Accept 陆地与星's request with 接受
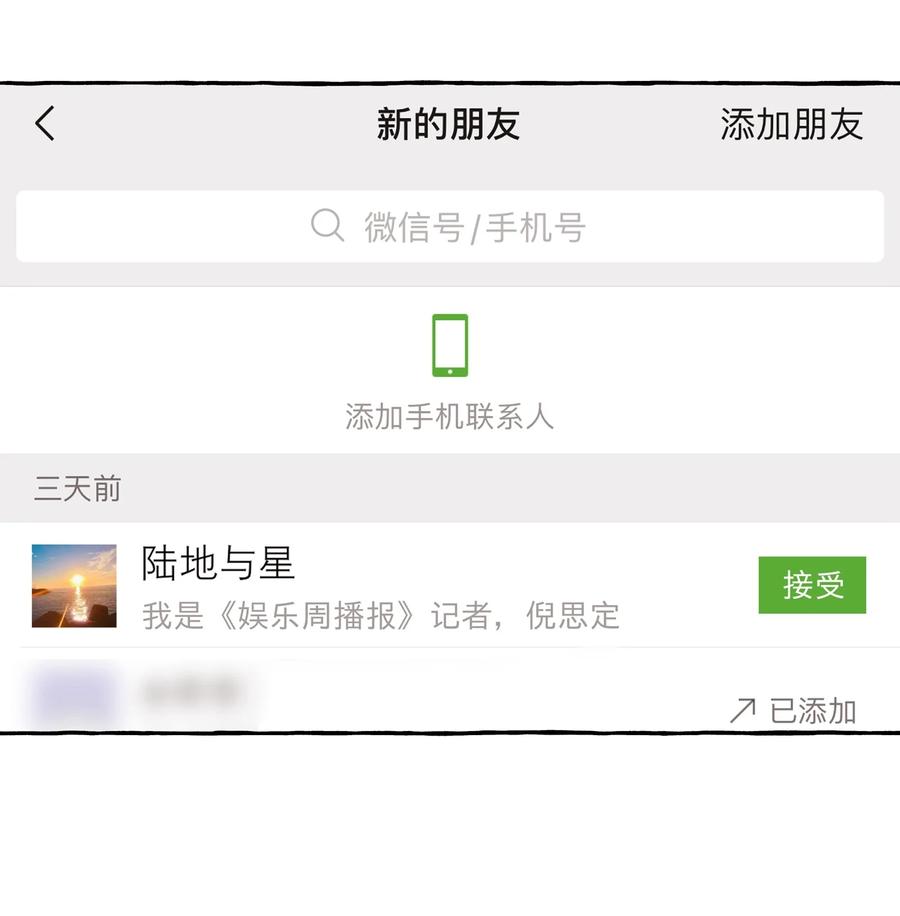The width and height of the screenshot is (900, 916). [x=812, y=585]
